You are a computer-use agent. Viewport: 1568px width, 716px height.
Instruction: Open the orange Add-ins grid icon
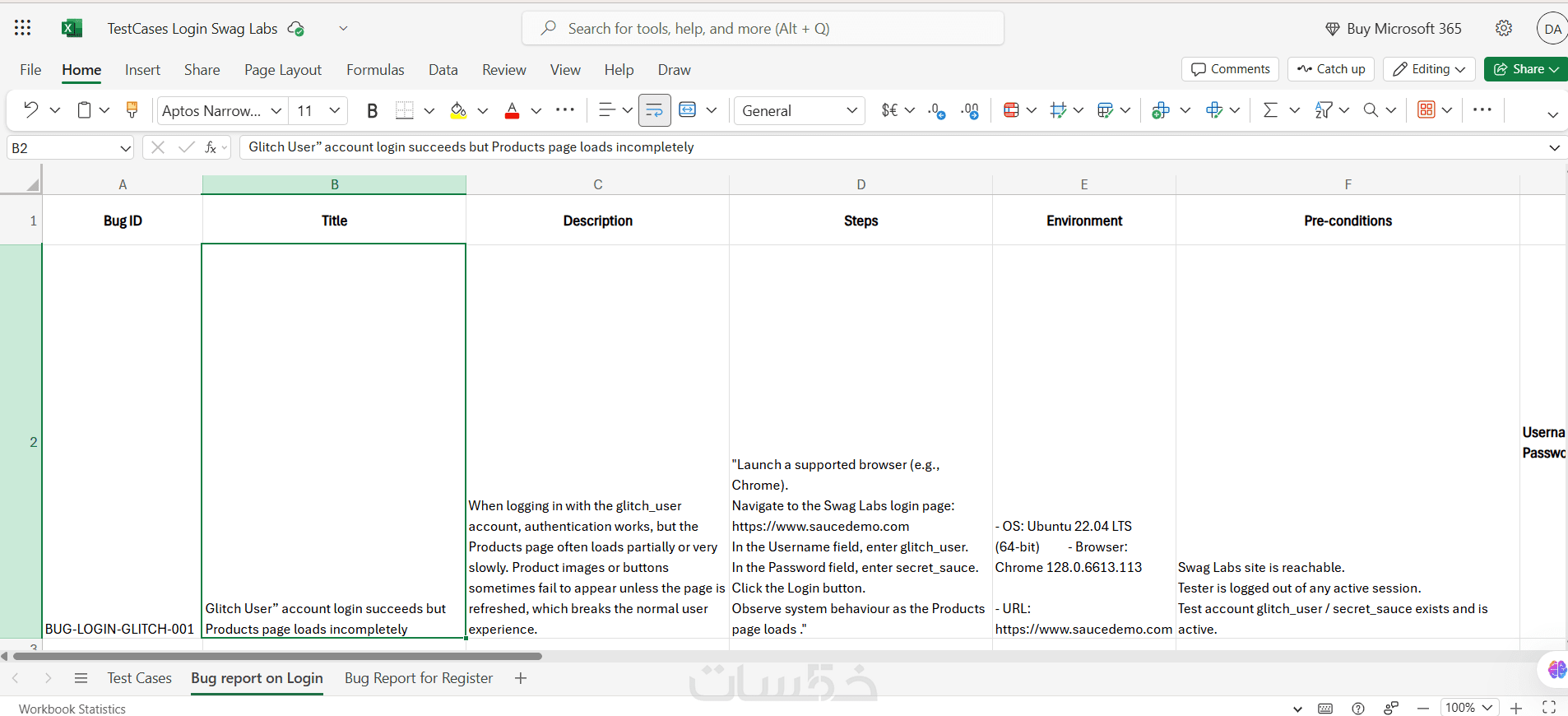(1427, 110)
